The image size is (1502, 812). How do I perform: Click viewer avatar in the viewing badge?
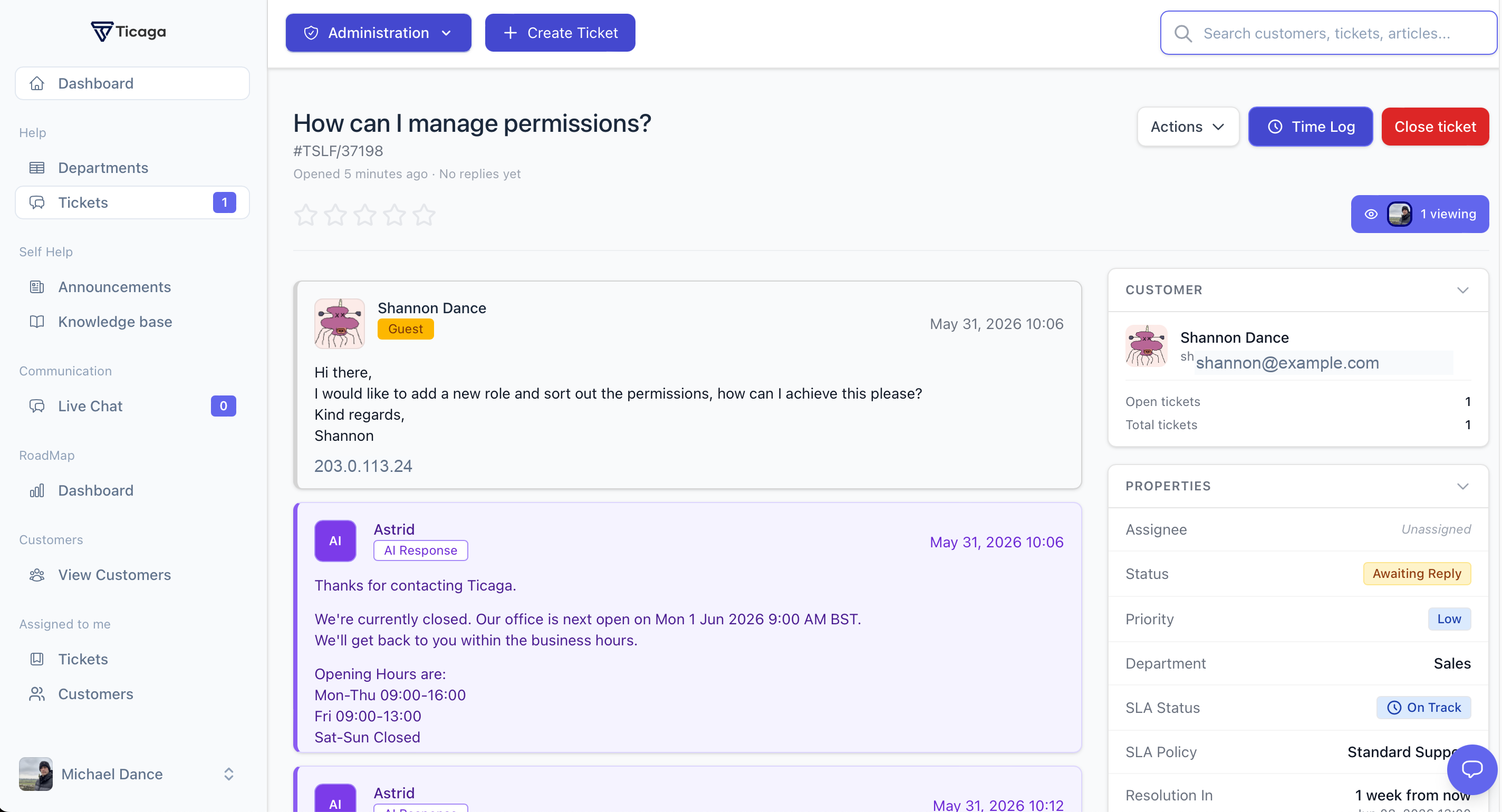click(1399, 214)
